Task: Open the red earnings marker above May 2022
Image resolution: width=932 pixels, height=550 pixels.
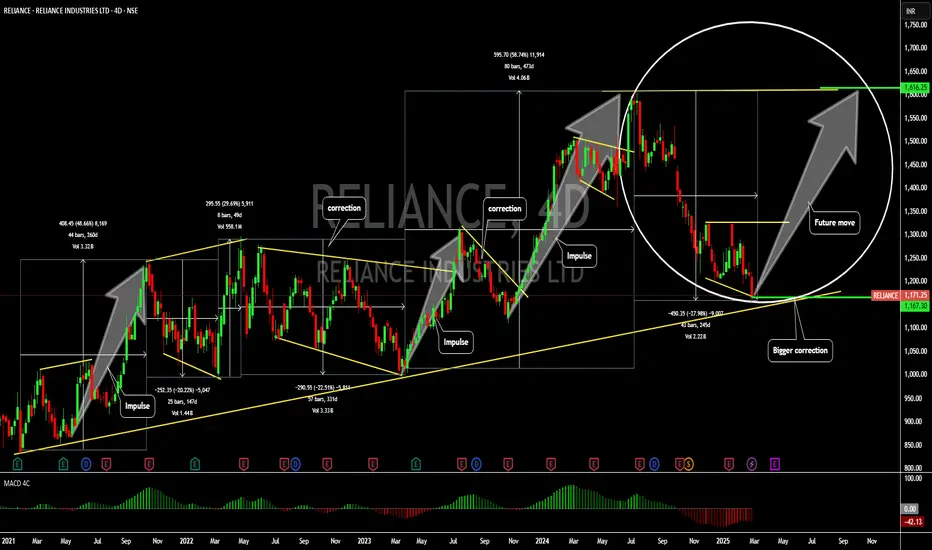Action: pyautogui.click(x=244, y=464)
